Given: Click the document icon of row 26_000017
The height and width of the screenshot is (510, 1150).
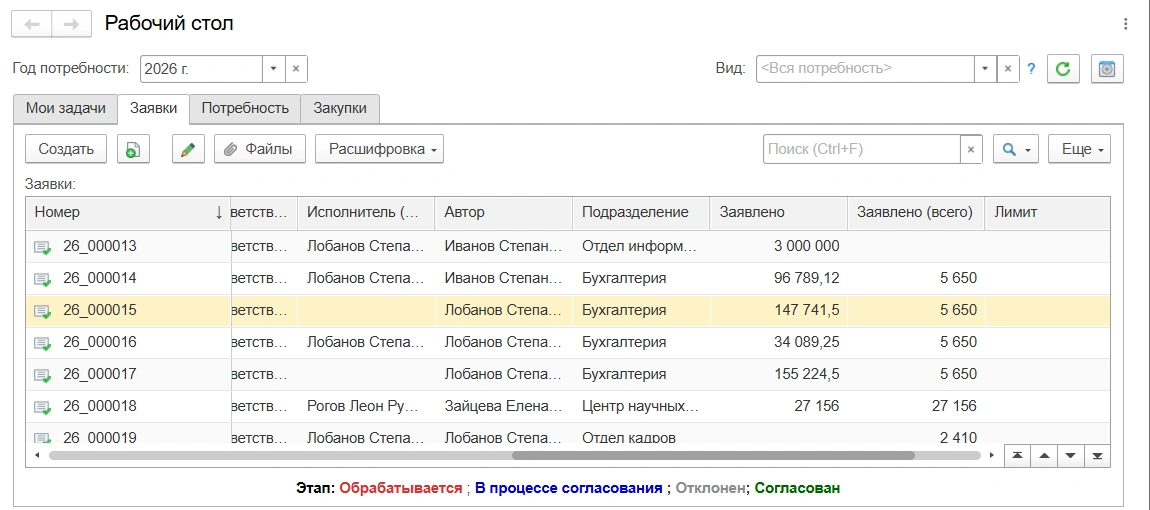Looking at the screenshot, I should 43,375.
